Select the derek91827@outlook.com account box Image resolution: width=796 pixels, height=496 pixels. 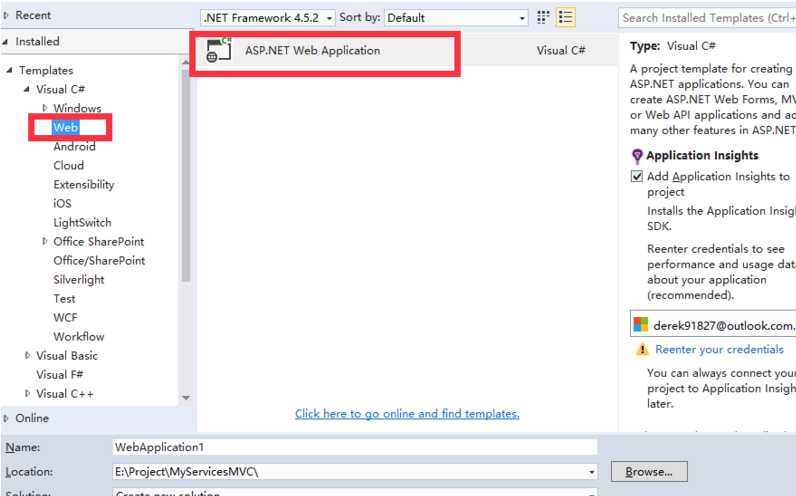(x=713, y=323)
